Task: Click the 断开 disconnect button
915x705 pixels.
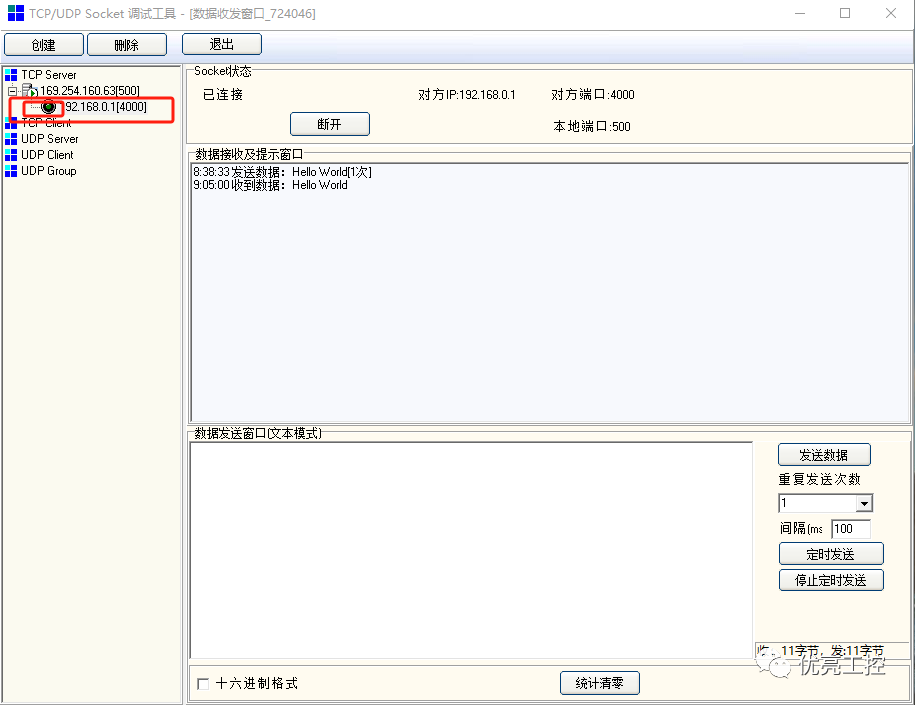Action: point(330,124)
